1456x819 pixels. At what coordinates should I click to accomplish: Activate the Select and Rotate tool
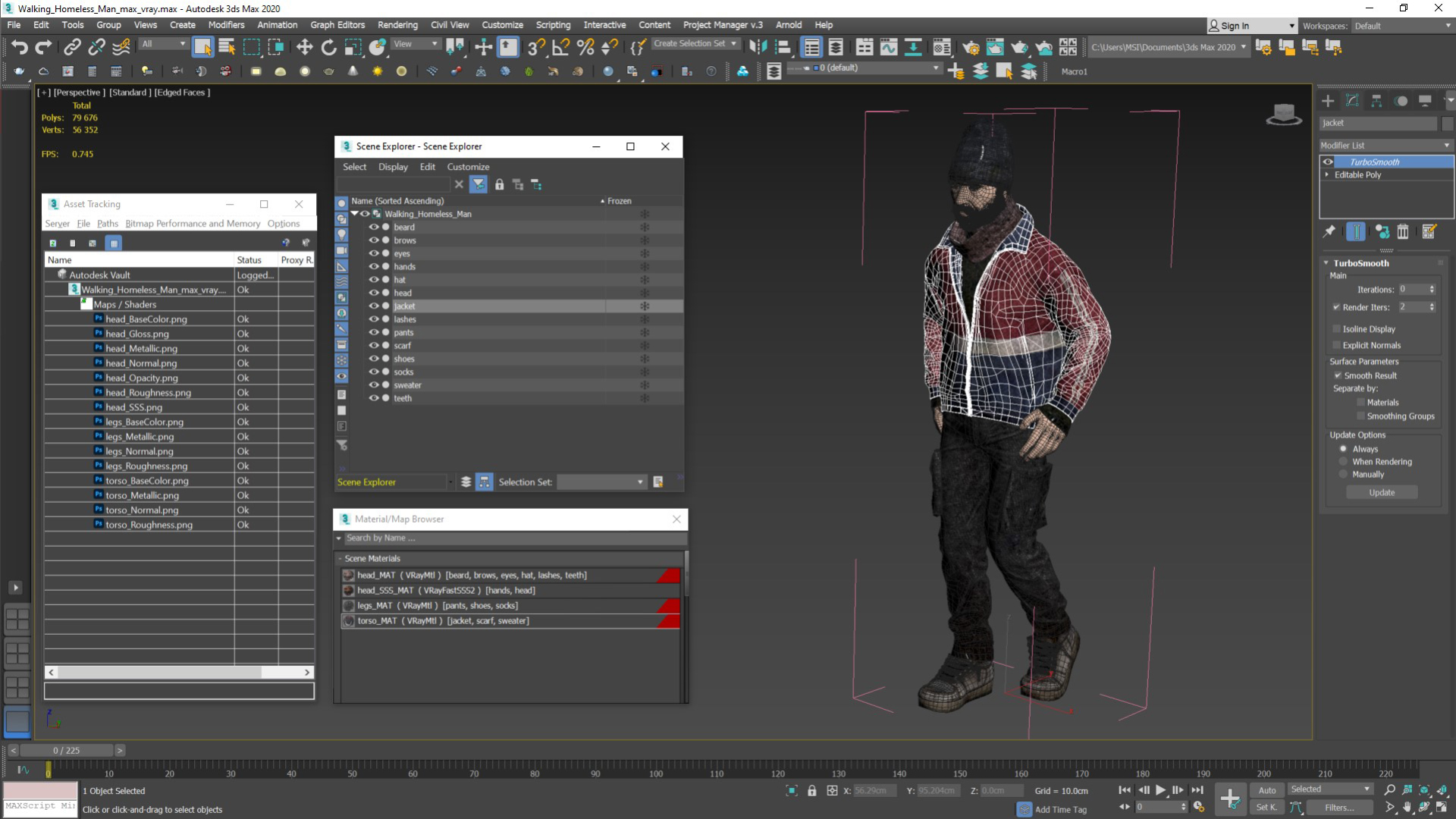pos(328,47)
